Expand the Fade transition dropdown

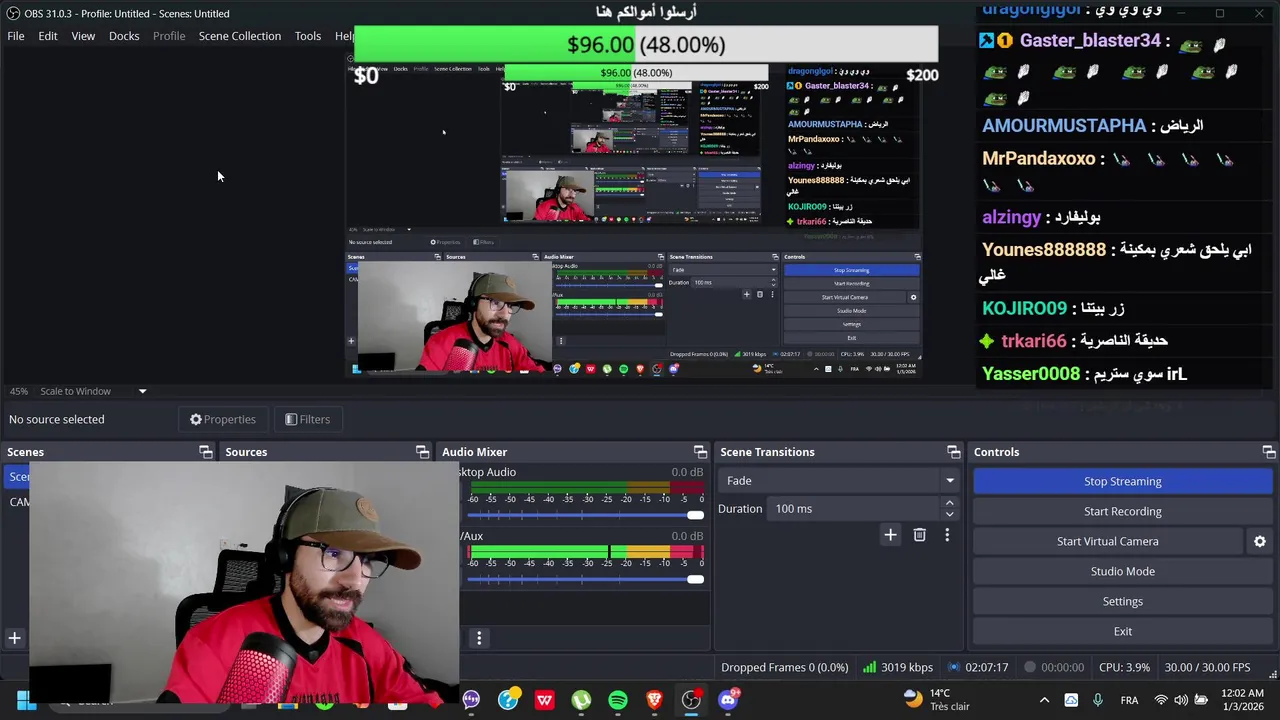pos(838,481)
